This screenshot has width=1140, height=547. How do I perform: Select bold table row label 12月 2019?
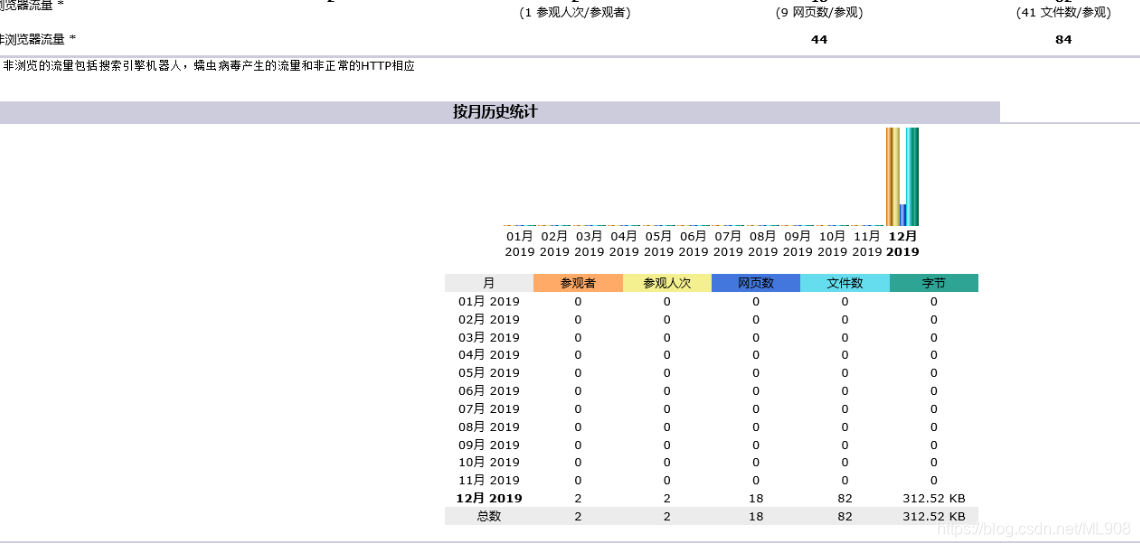[x=489, y=498]
